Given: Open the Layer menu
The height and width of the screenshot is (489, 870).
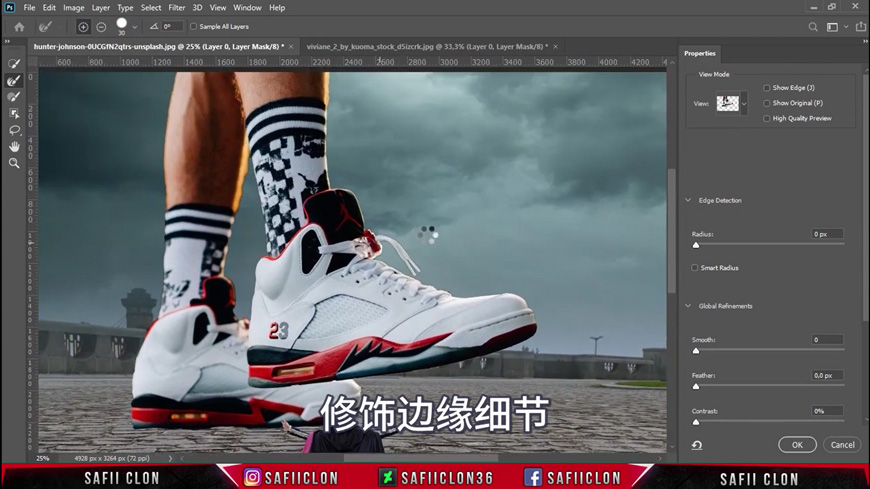Looking at the screenshot, I should coord(100,8).
